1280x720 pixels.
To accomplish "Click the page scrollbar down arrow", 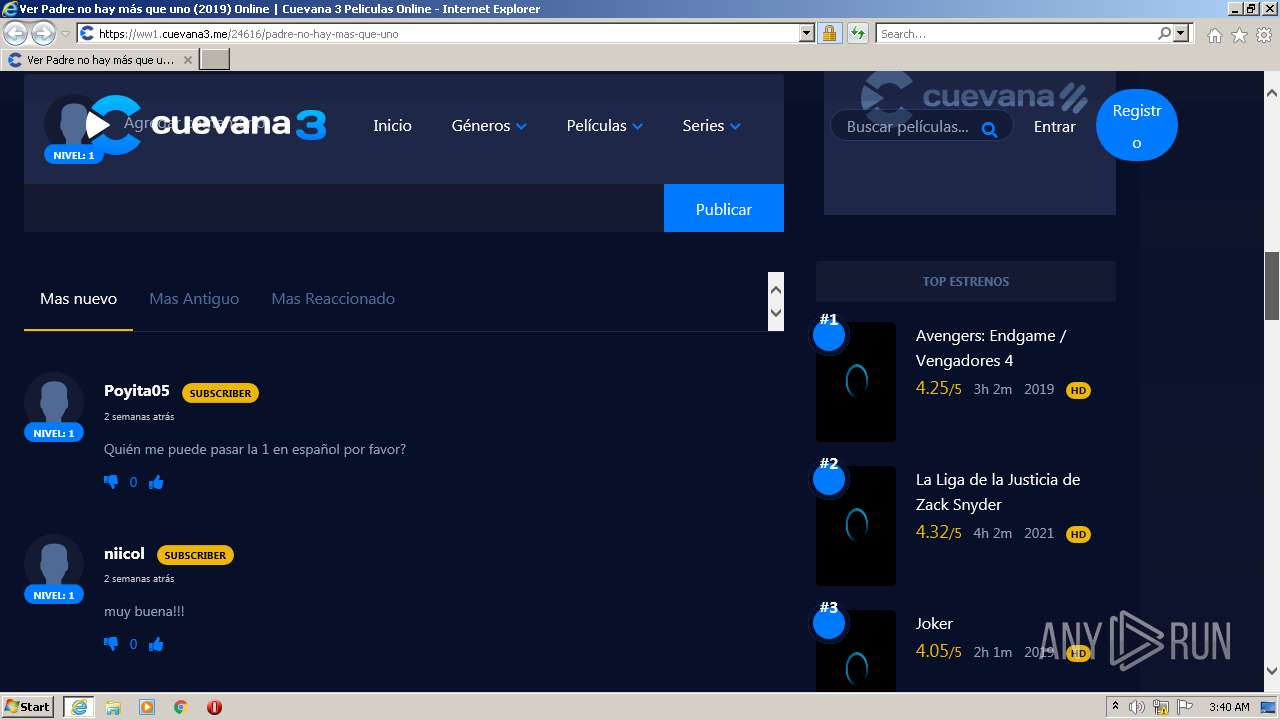I will pyautogui.click(x=1272, y=671).
